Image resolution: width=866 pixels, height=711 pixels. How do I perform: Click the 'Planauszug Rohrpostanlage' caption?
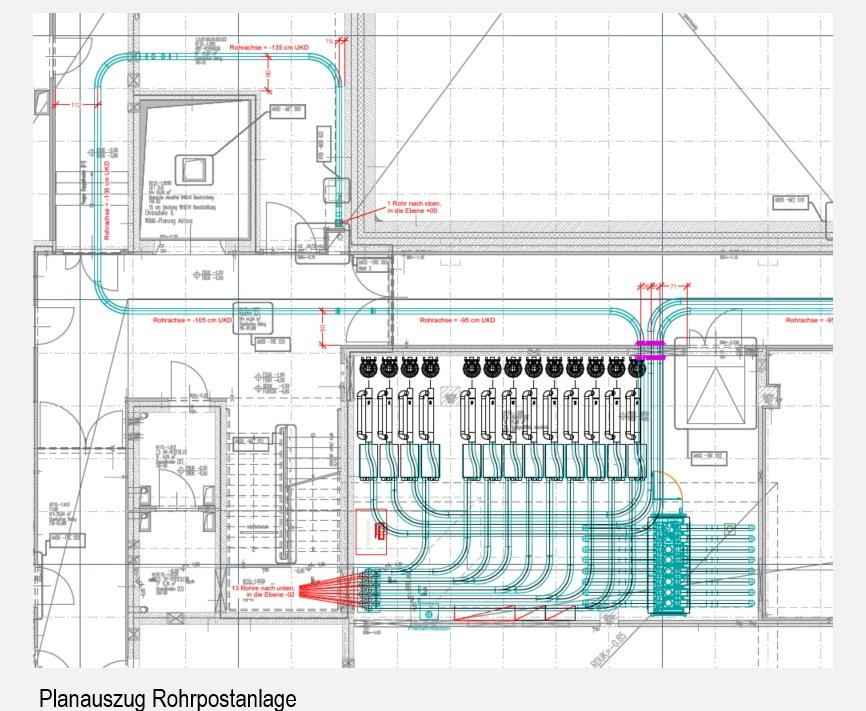[168, 697]
